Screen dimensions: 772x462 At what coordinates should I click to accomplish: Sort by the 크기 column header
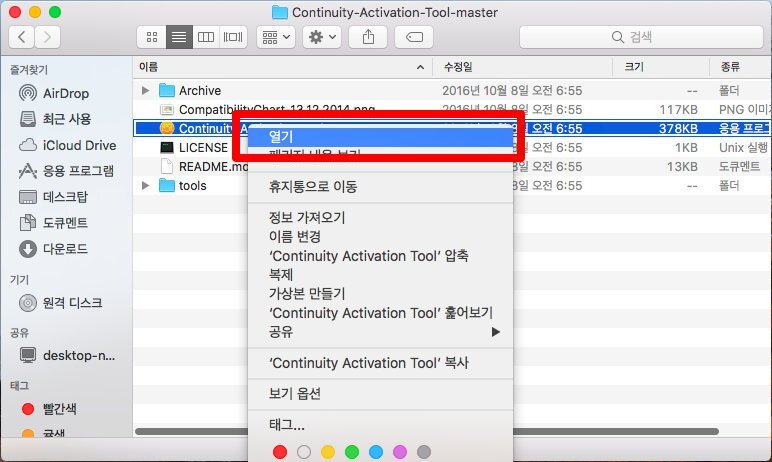pos(661,67)
